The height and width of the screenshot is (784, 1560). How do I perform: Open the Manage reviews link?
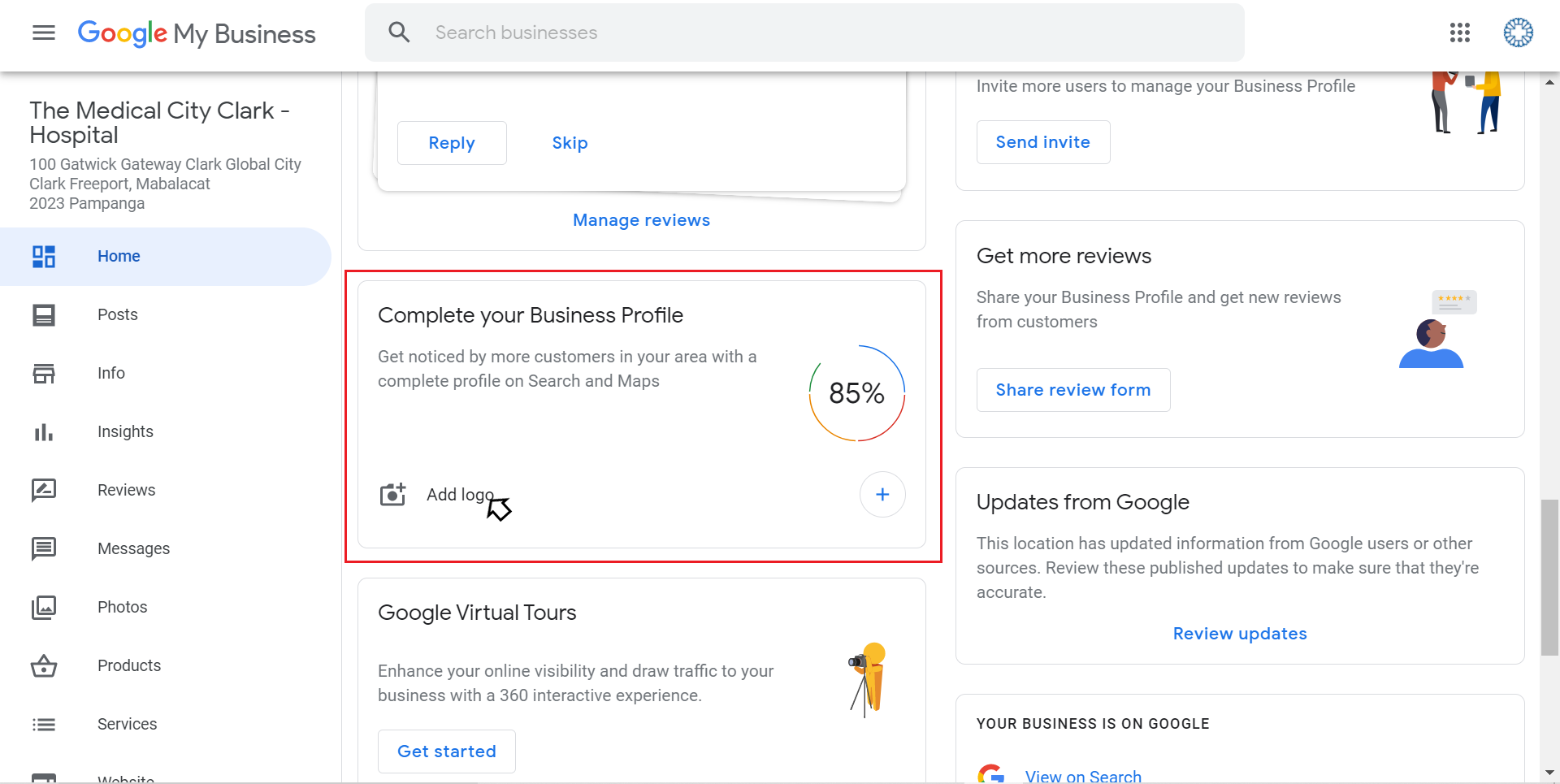point(641,220)
